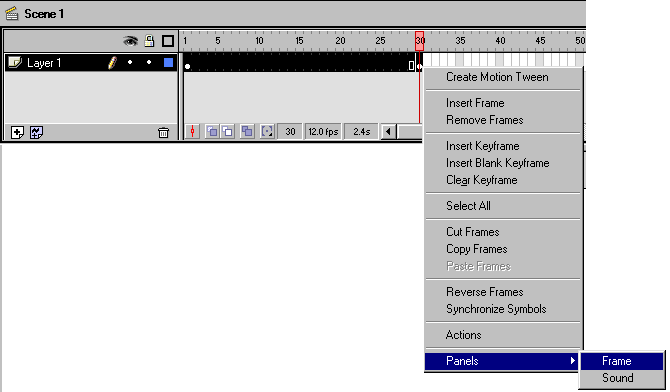
Task: Click the playhead at frame 30
Action: click(420, 41)
